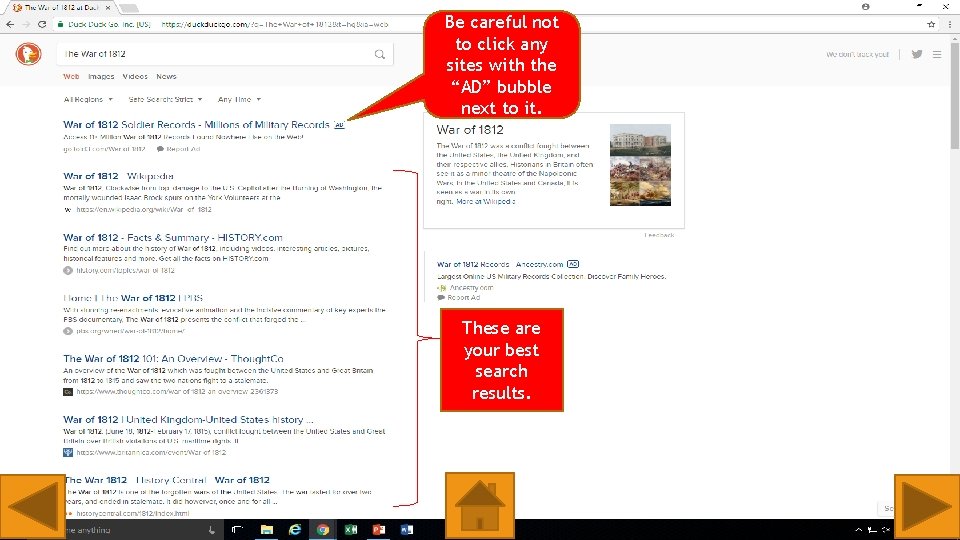Click the taskbar microphone icon
This screenshot has height=540, width=960.
click(x=212, y=530)
